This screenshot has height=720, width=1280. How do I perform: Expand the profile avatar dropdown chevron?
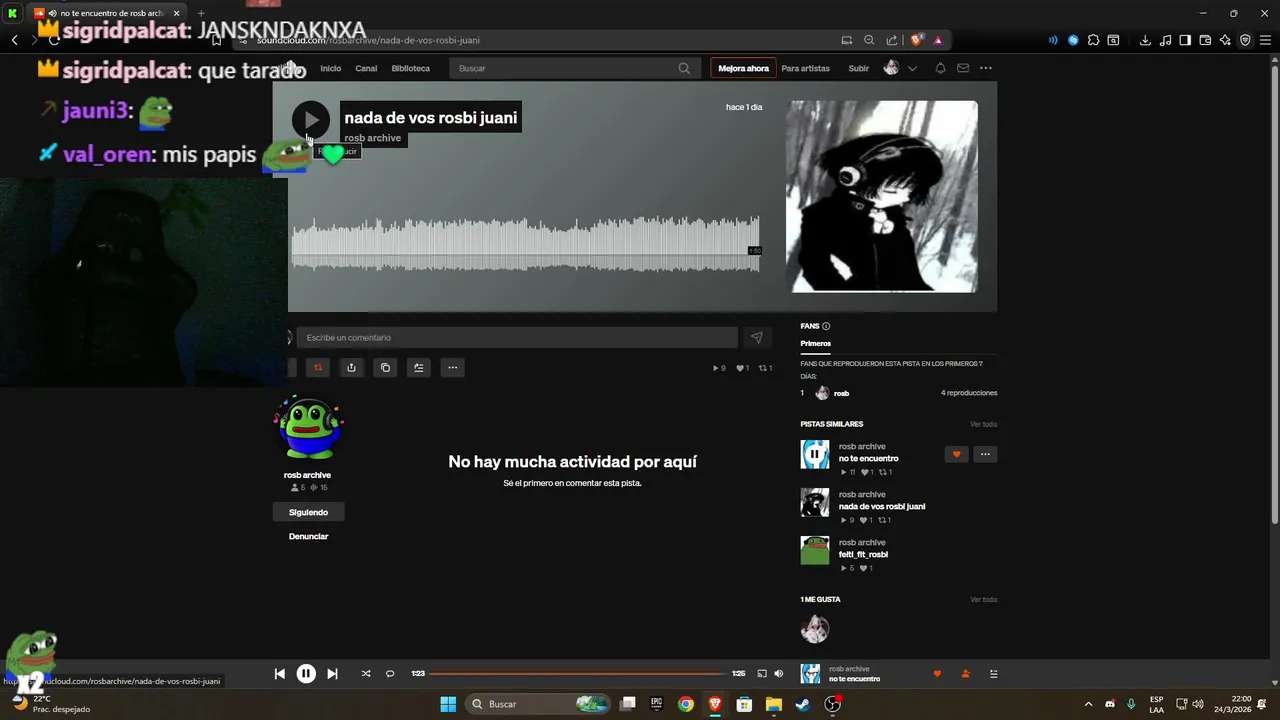click(x=912, y=68)
